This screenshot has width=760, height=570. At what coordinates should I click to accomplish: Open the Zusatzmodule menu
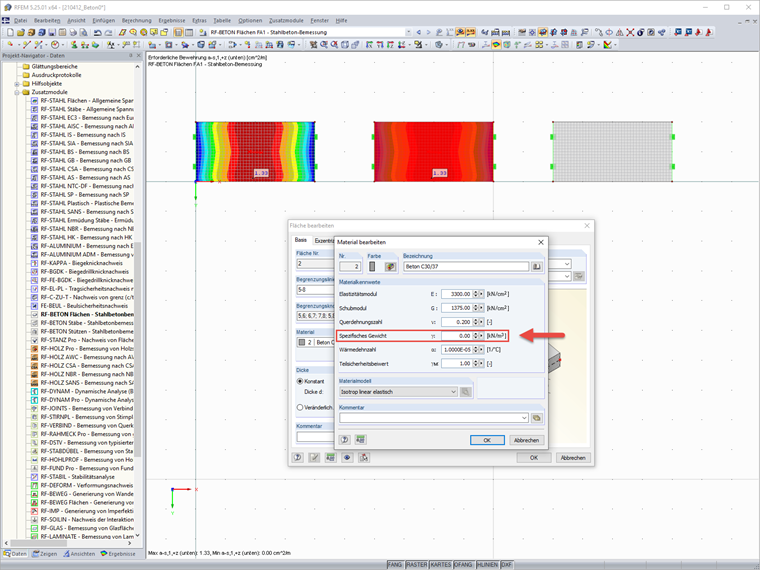point(285,20)
